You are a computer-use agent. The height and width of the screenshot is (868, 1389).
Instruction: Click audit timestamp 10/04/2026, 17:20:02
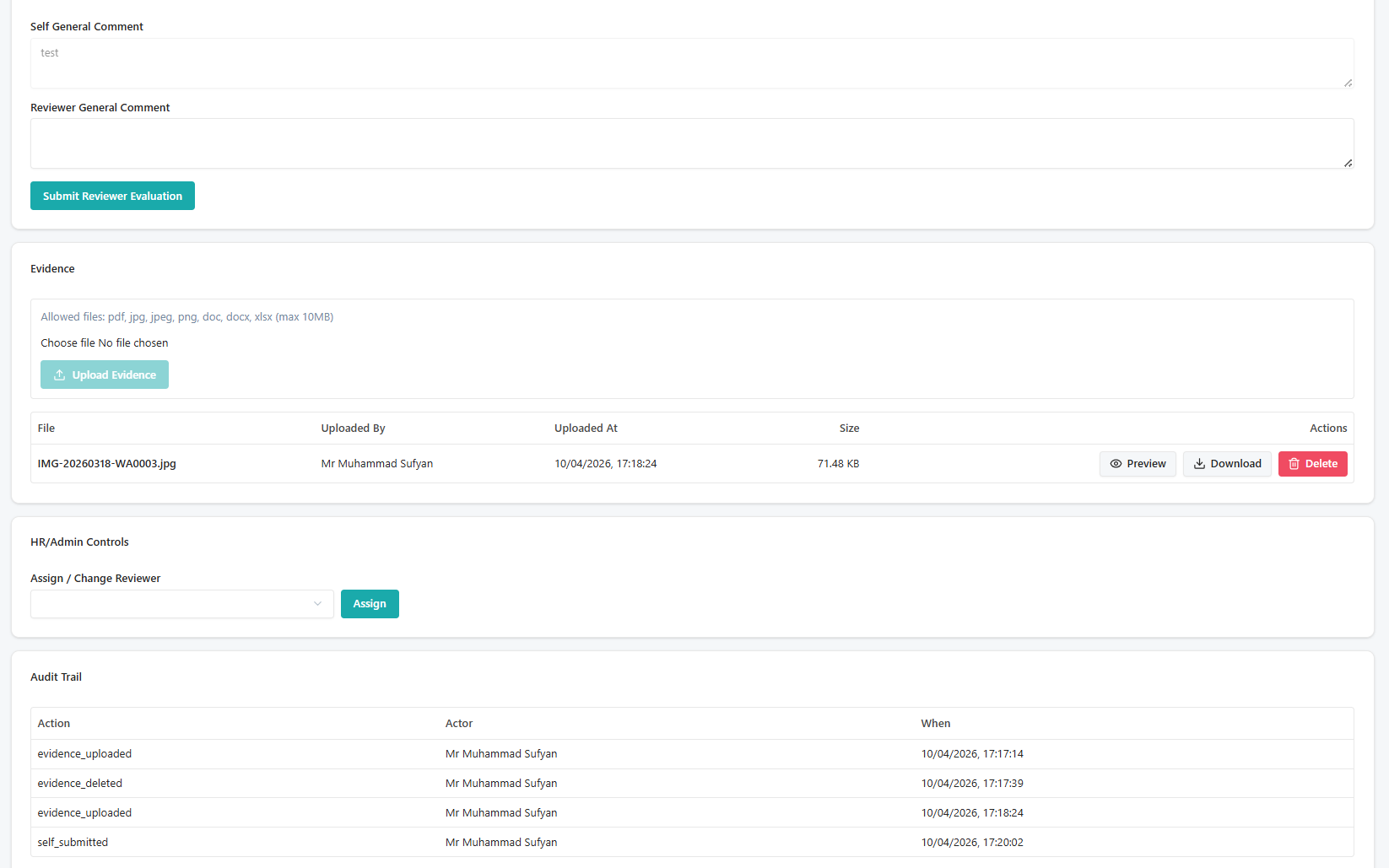point(972,843)
